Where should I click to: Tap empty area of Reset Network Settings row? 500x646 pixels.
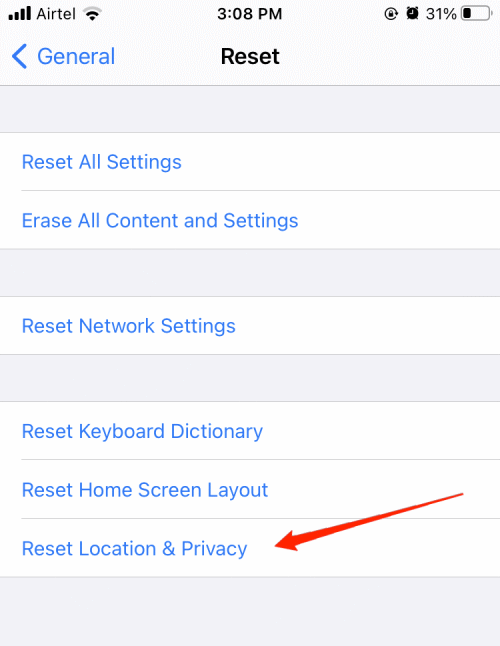pyautogui.click(x=367, y=325)
